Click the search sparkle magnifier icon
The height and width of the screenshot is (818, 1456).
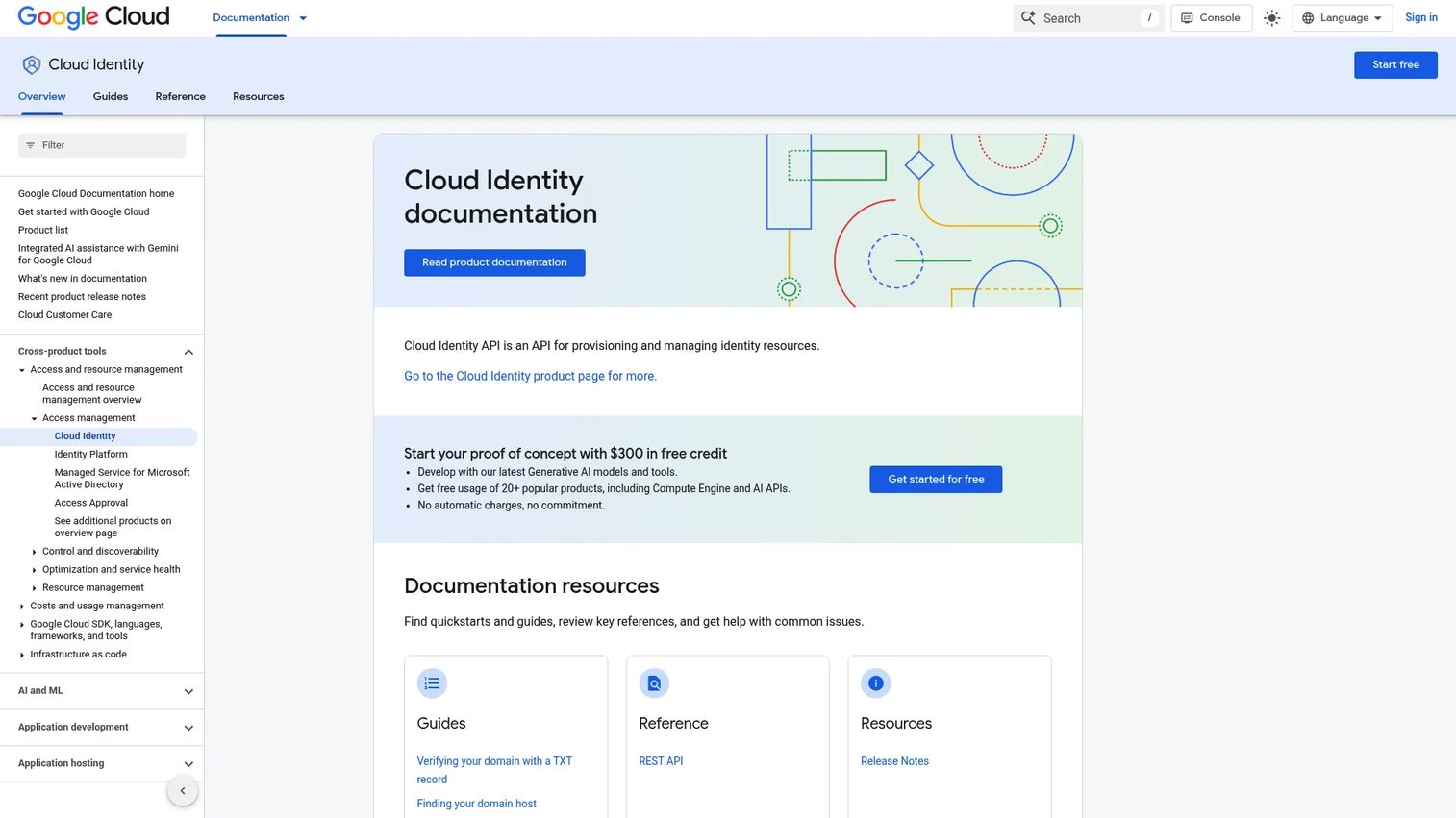pos(1028,18)
